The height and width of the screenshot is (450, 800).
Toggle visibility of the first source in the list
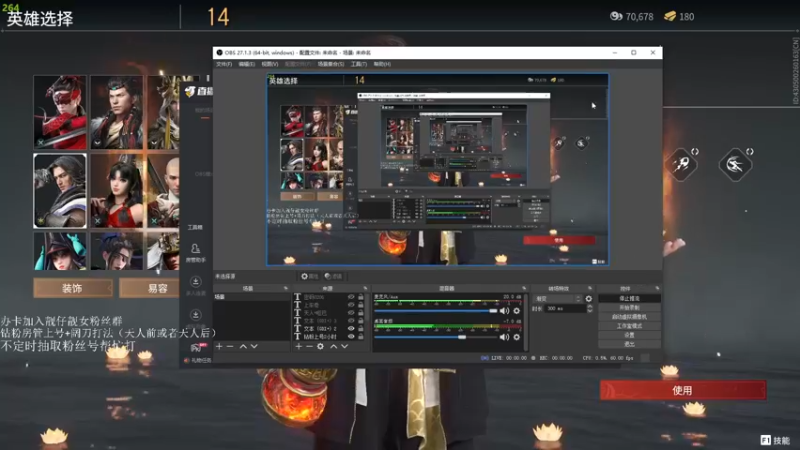[351, 296]
